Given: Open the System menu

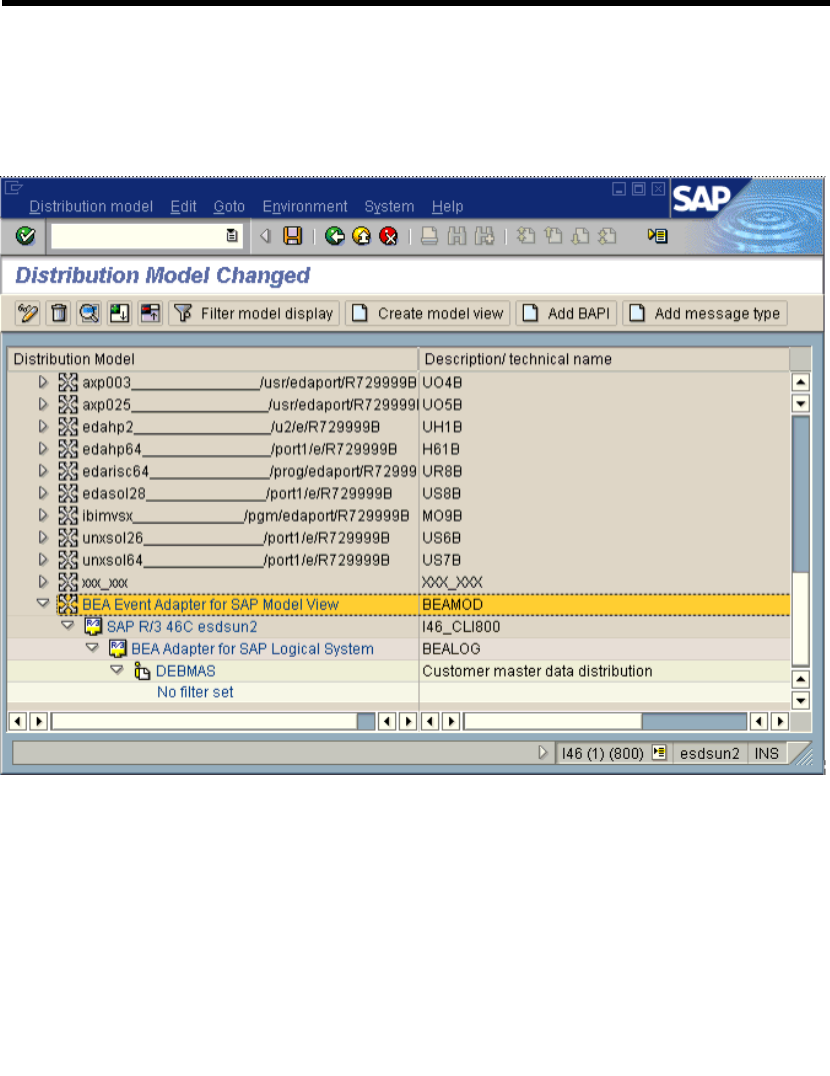Looking at the screenshot, I should pos(389,207).
